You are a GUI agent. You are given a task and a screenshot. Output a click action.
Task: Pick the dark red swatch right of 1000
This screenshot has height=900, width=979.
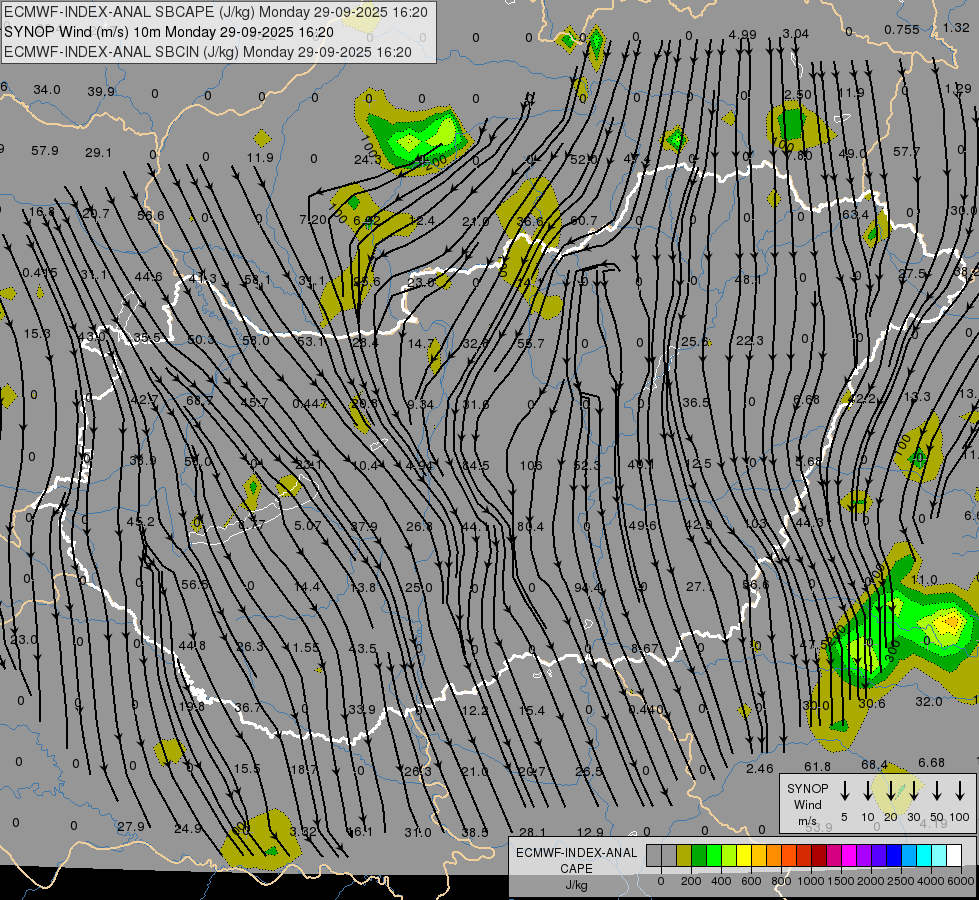819,856
